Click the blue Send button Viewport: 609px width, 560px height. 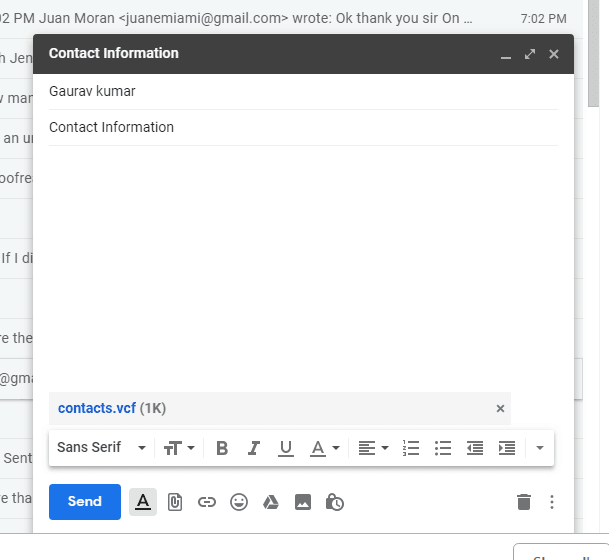point(85,502)
